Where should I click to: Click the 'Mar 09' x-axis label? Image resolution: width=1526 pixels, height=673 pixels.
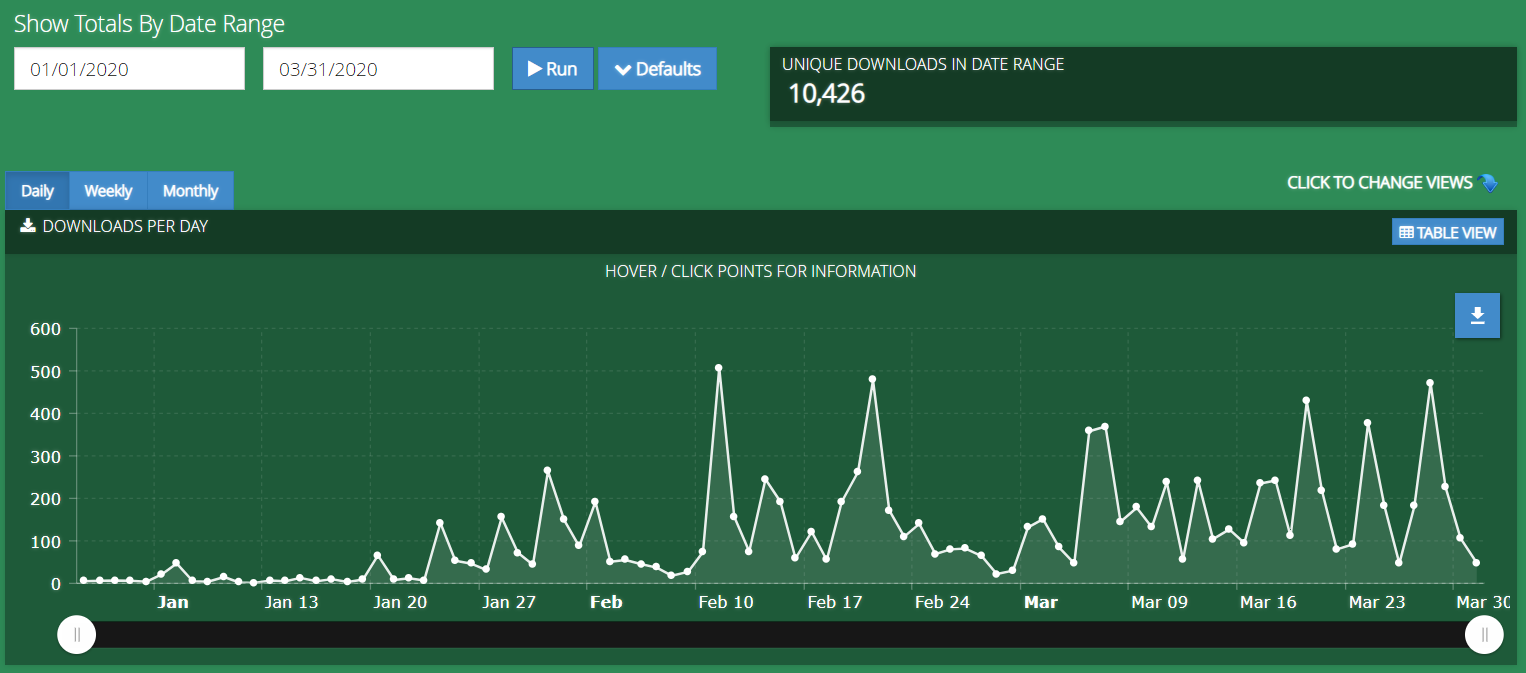tap(1159, 602)
